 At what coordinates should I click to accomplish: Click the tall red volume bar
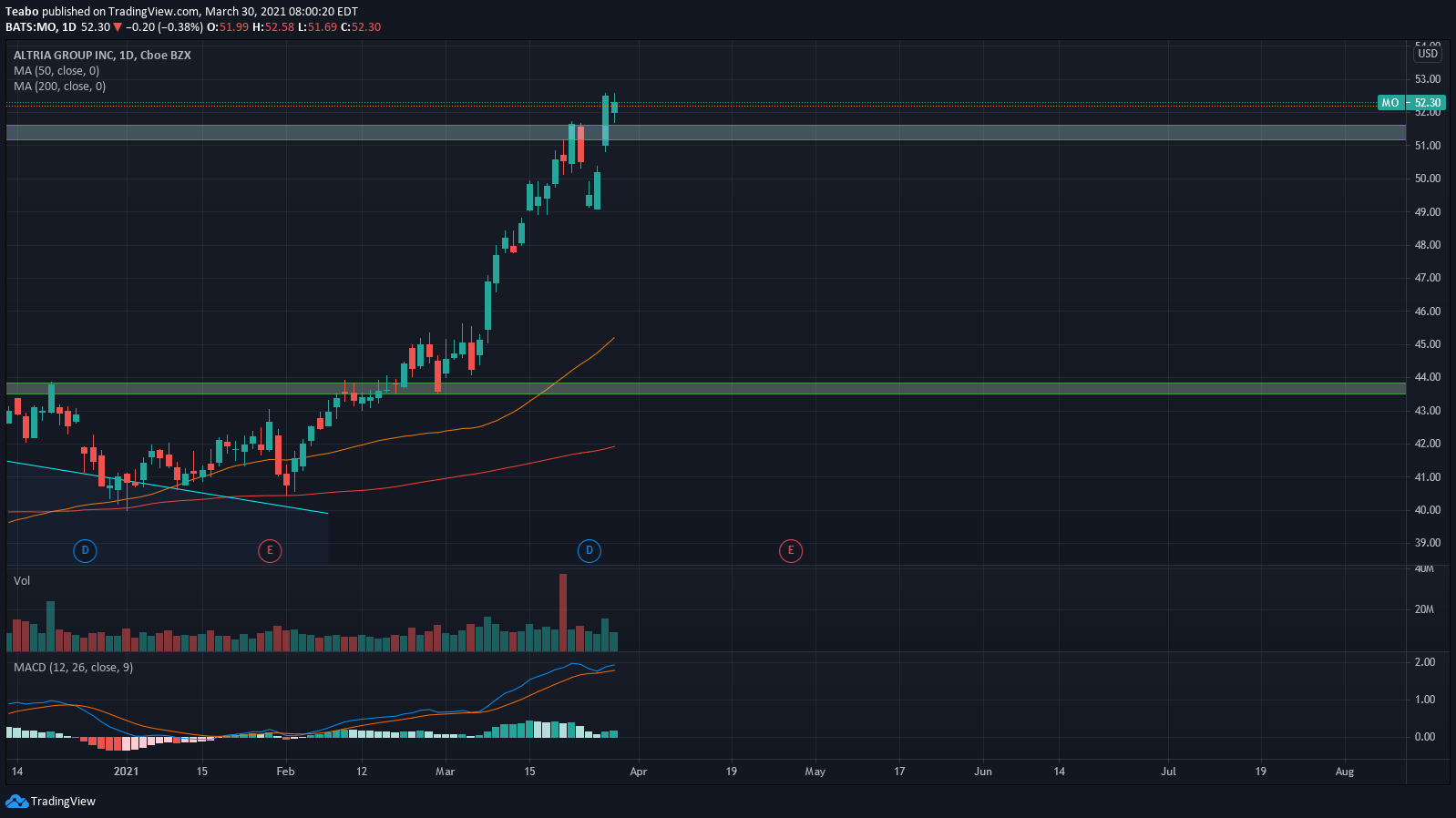(563, 612)
